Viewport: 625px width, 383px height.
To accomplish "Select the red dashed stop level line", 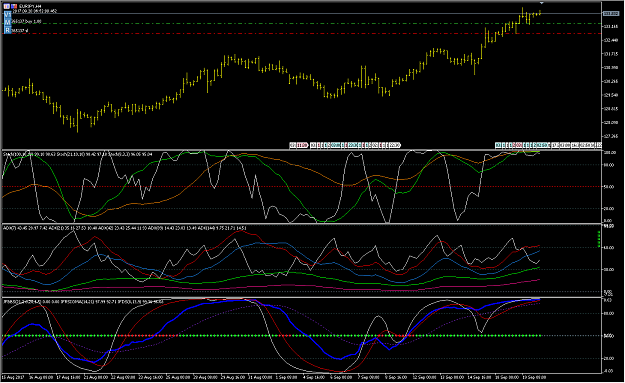I will coord(303,33).
